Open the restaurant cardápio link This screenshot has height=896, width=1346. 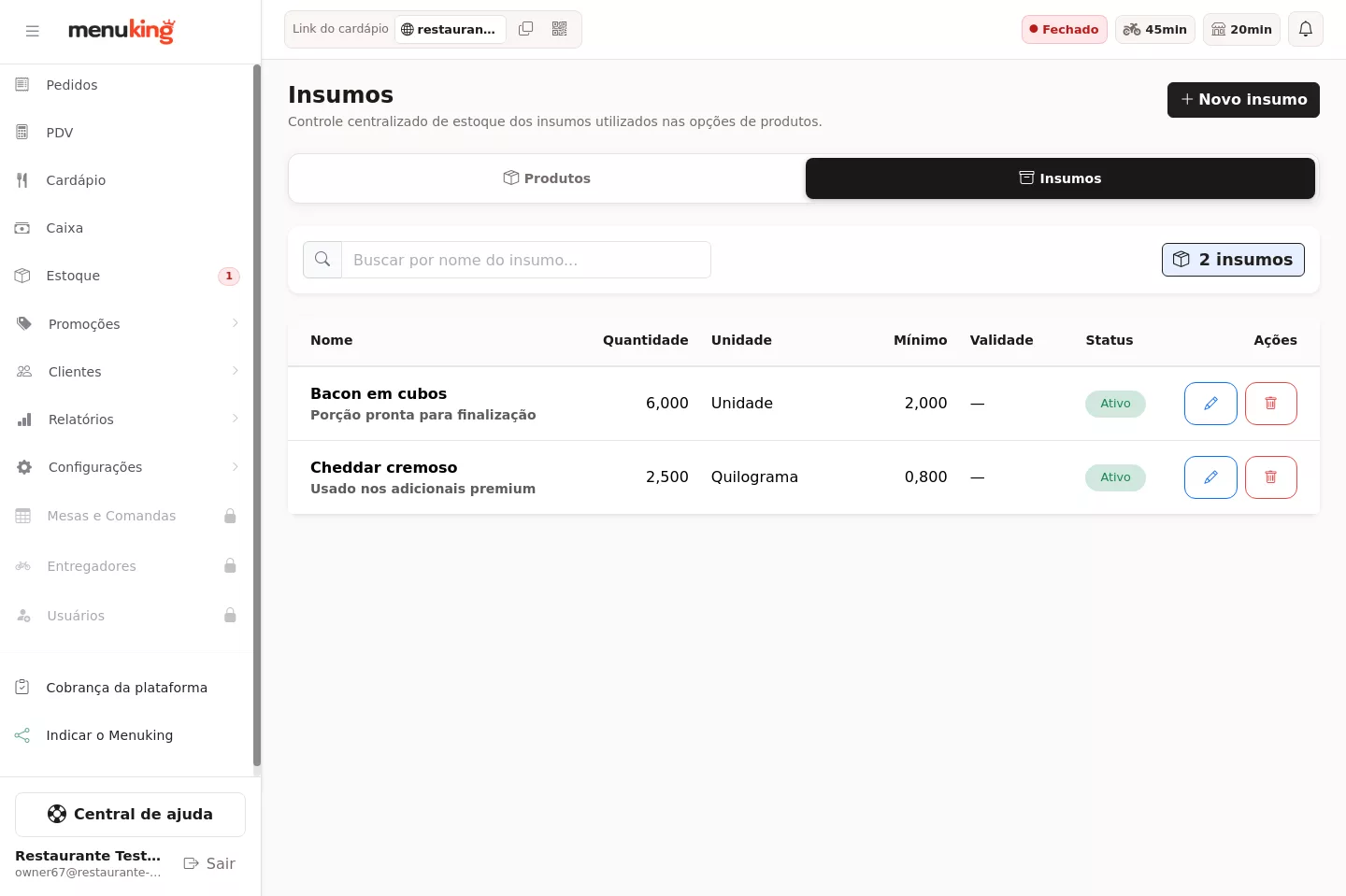451,29
